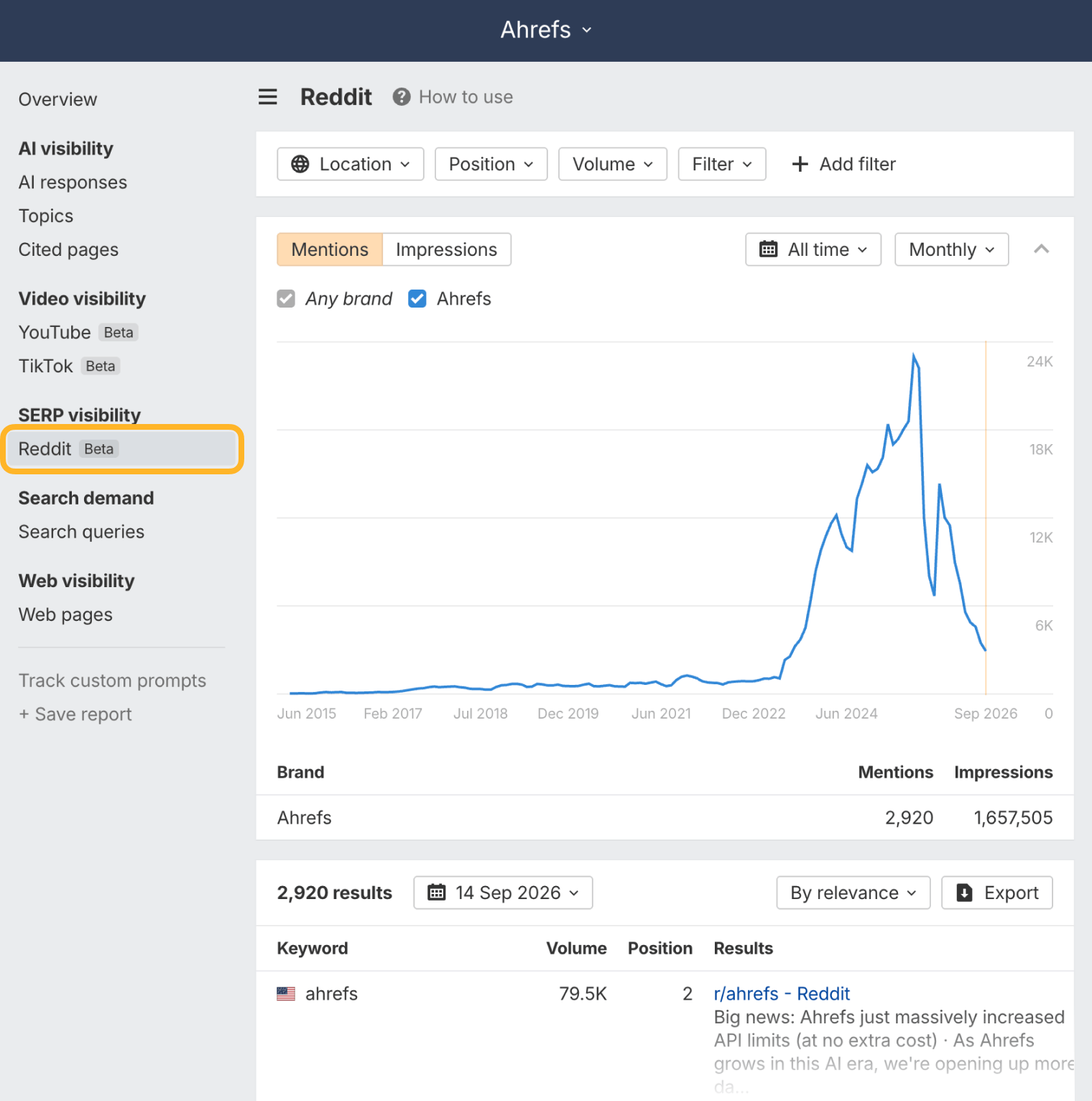Click the Position column header

point(660,949)
